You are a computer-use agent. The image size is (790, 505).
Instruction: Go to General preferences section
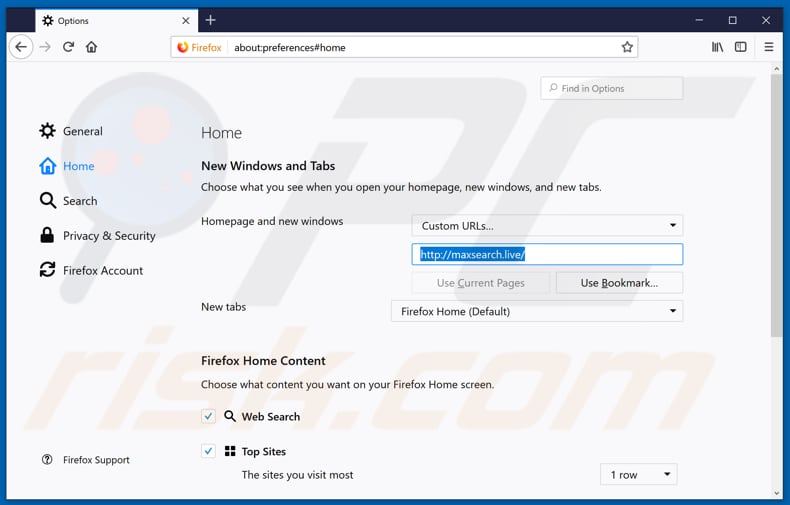pos(82,131)
